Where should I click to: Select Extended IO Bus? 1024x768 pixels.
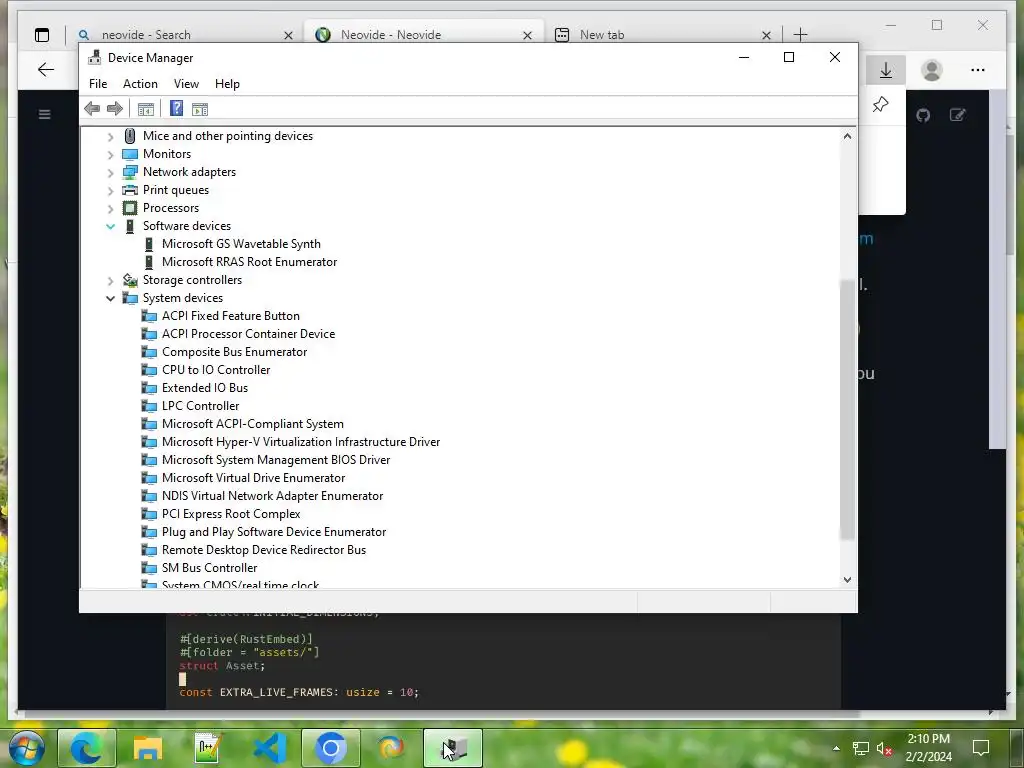tap(205, 388)
